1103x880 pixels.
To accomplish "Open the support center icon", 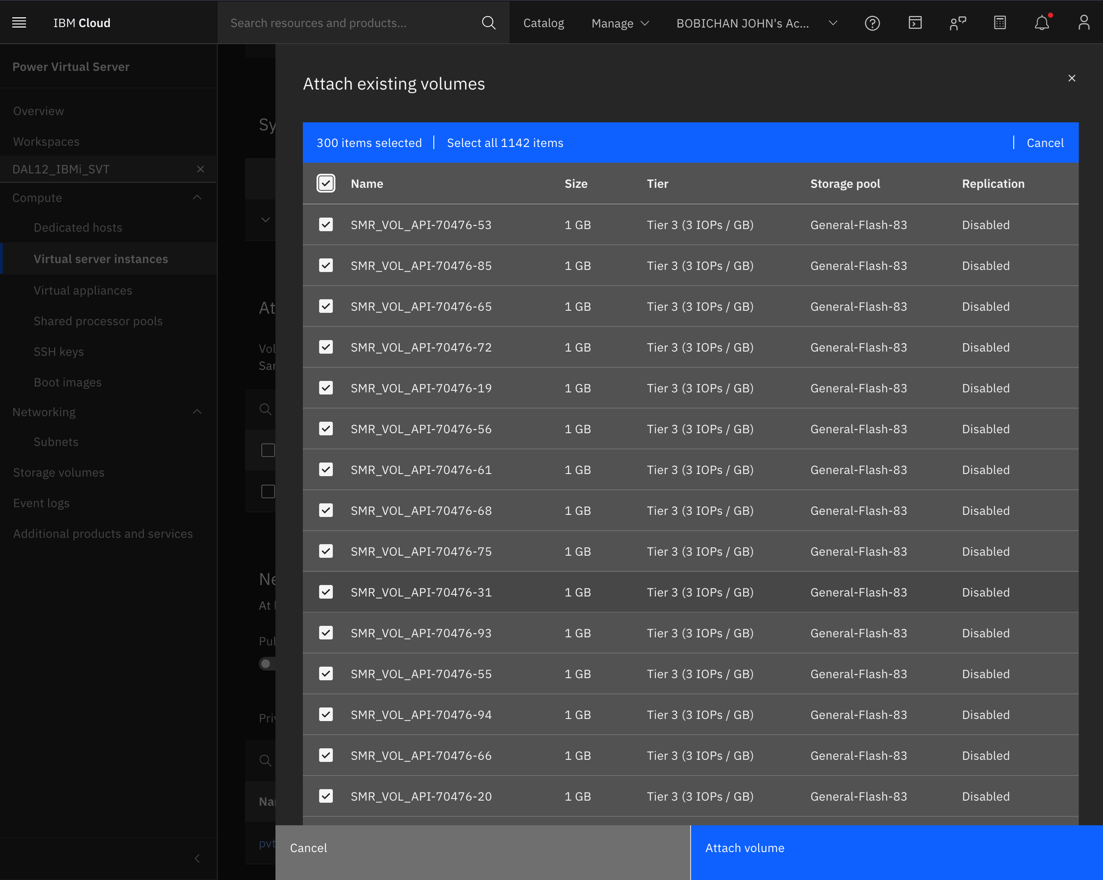I will [x=957, y=22].
